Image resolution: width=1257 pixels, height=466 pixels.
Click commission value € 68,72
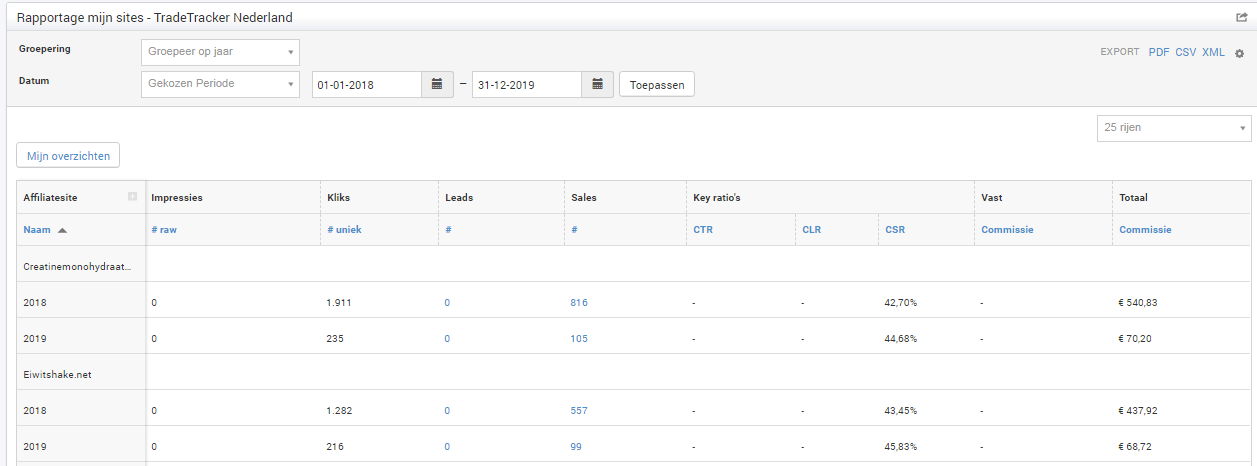tap(1135, 446)
